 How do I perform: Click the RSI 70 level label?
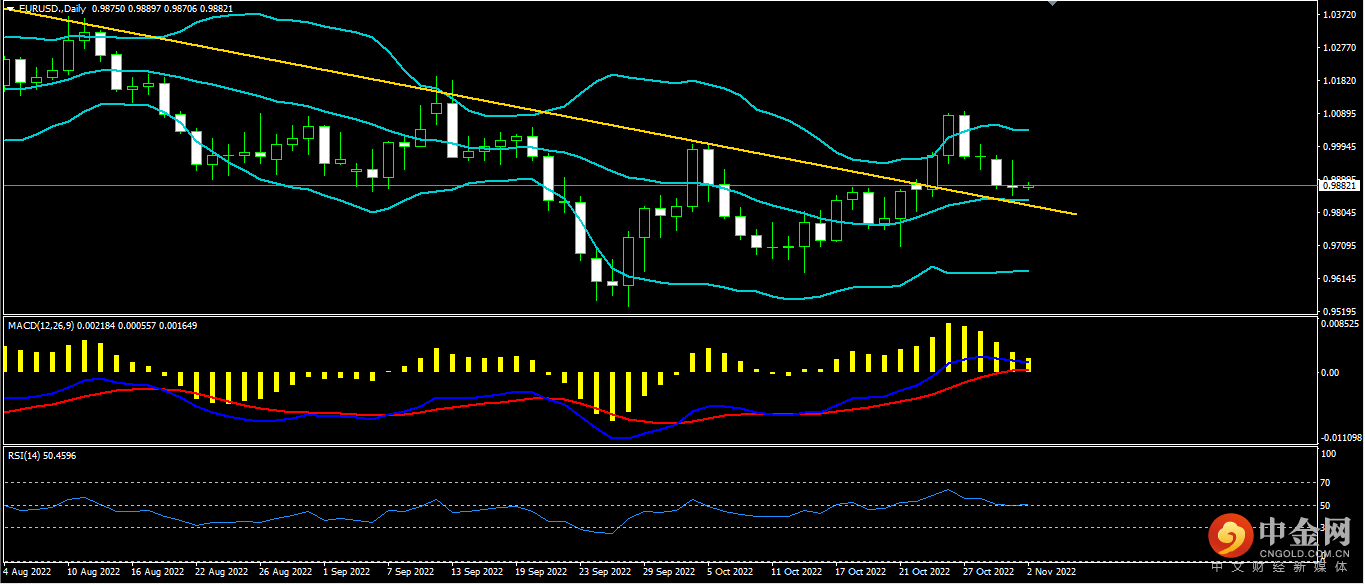coord(1326,483)
